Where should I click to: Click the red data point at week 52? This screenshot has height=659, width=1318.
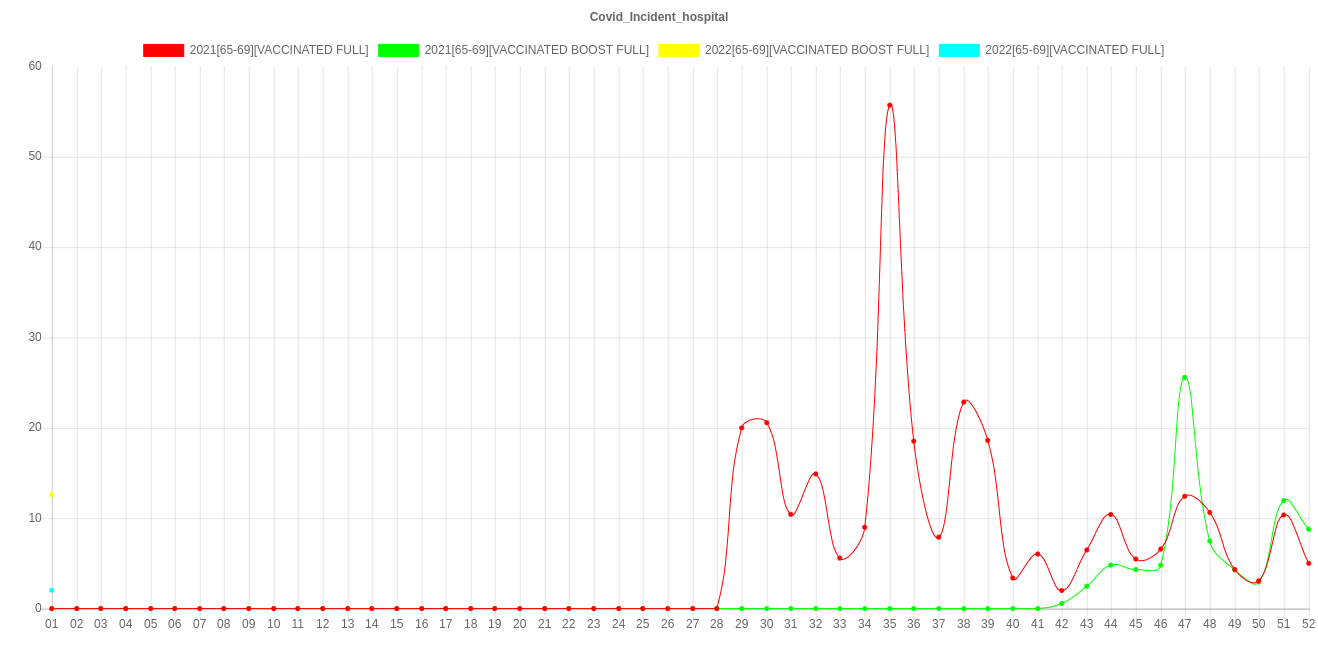tap(1308, 563)
